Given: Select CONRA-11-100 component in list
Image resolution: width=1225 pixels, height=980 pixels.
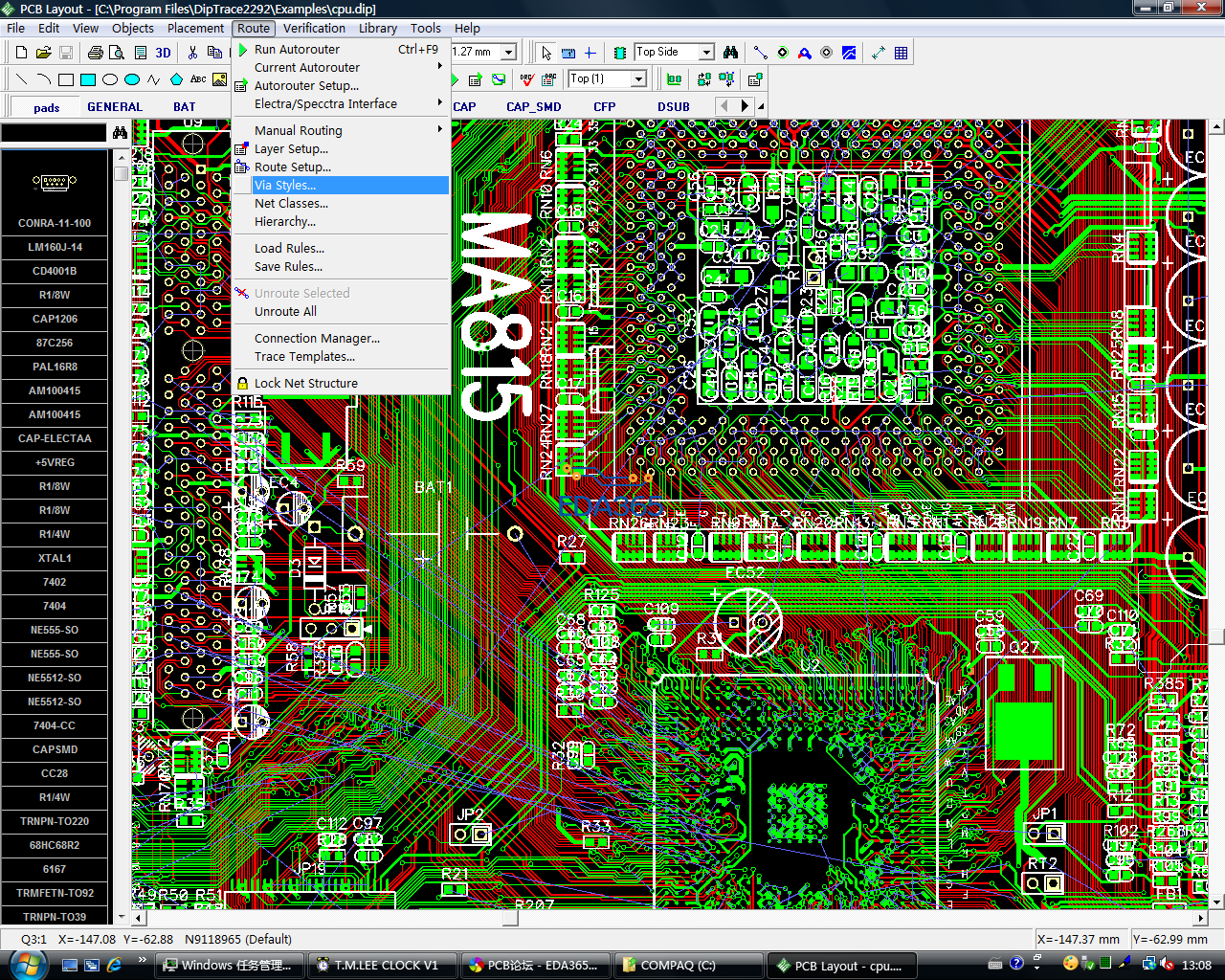Looking at the screenshot, I should point(55,223).
